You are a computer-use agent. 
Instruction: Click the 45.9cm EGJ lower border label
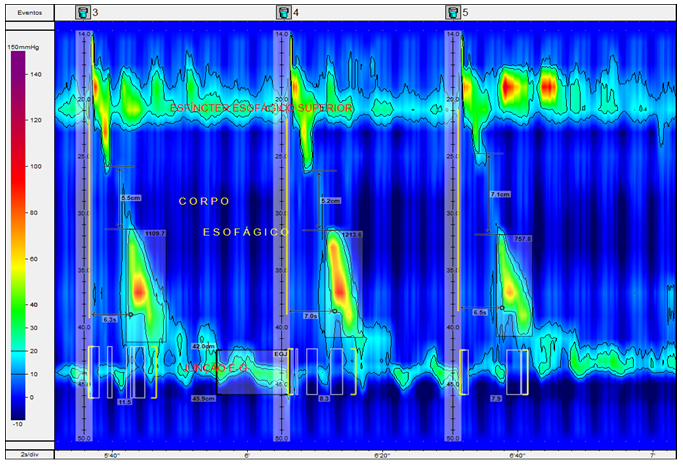tap(203, 399)
